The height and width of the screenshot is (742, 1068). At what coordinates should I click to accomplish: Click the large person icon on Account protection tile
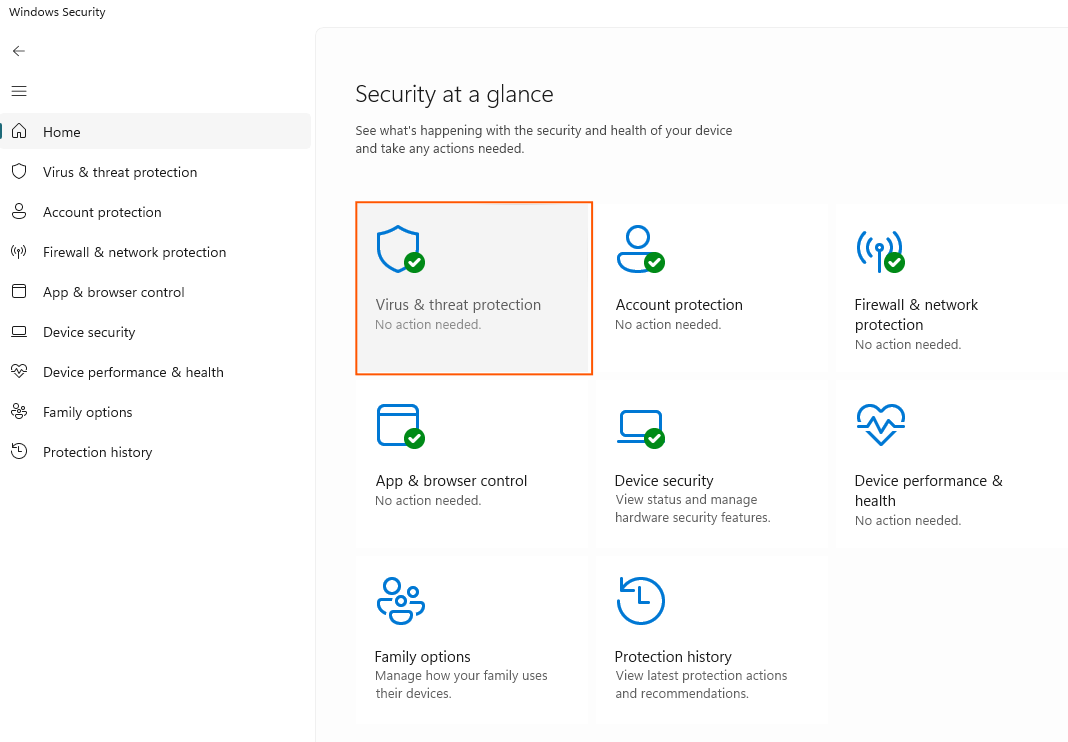[x=640, y=249]
